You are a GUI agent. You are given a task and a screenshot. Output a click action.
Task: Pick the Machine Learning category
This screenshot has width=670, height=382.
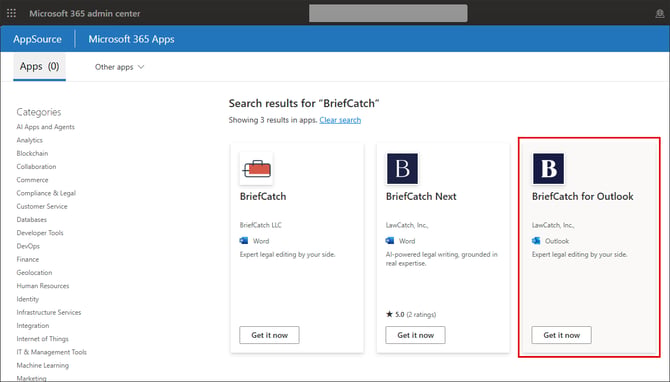pyautogui.click(x=42, y=365)
